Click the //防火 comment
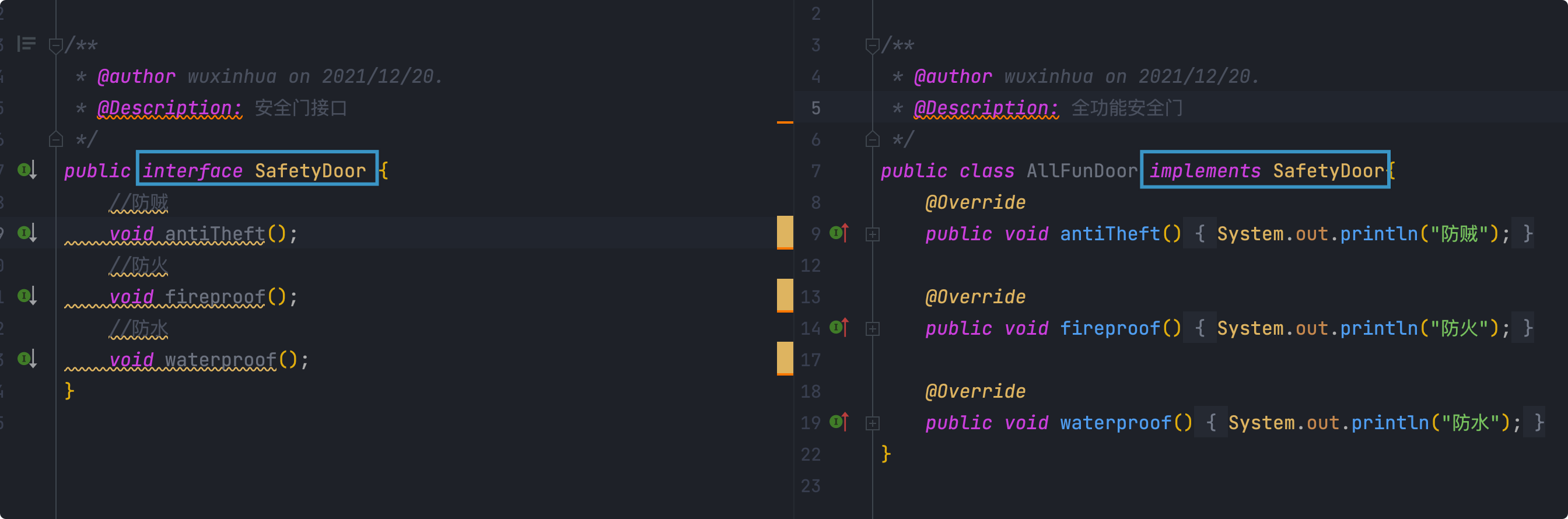1568x519 pixels. [x=139, y=266]
